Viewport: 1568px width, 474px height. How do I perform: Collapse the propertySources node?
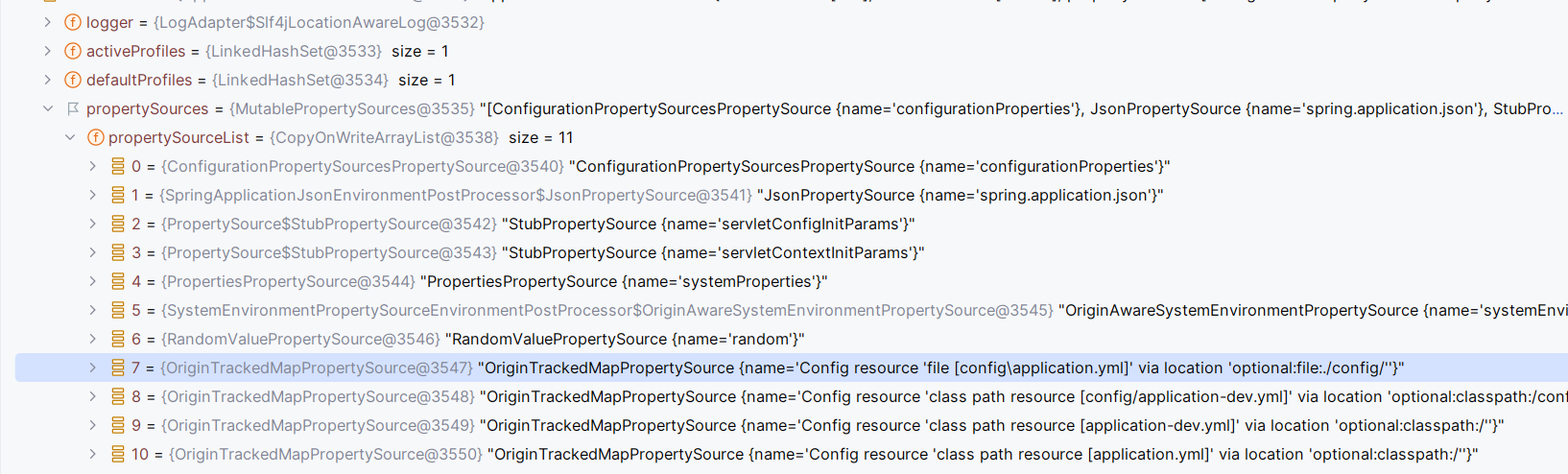point(47,108)
